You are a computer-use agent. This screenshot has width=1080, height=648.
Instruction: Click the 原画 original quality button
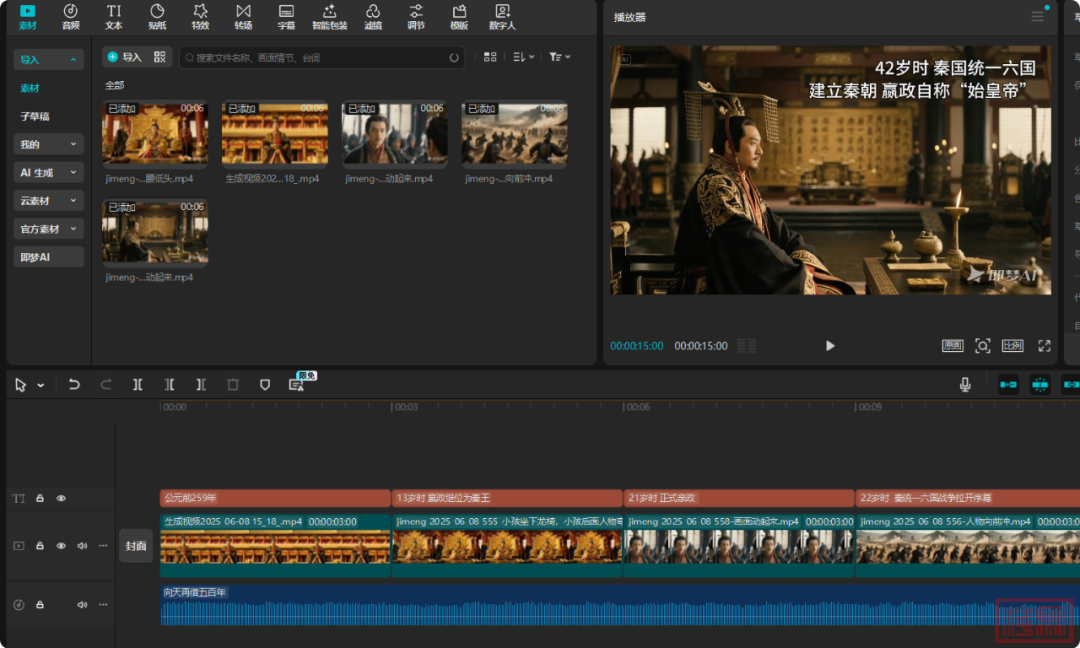click(x=953, y=346)
